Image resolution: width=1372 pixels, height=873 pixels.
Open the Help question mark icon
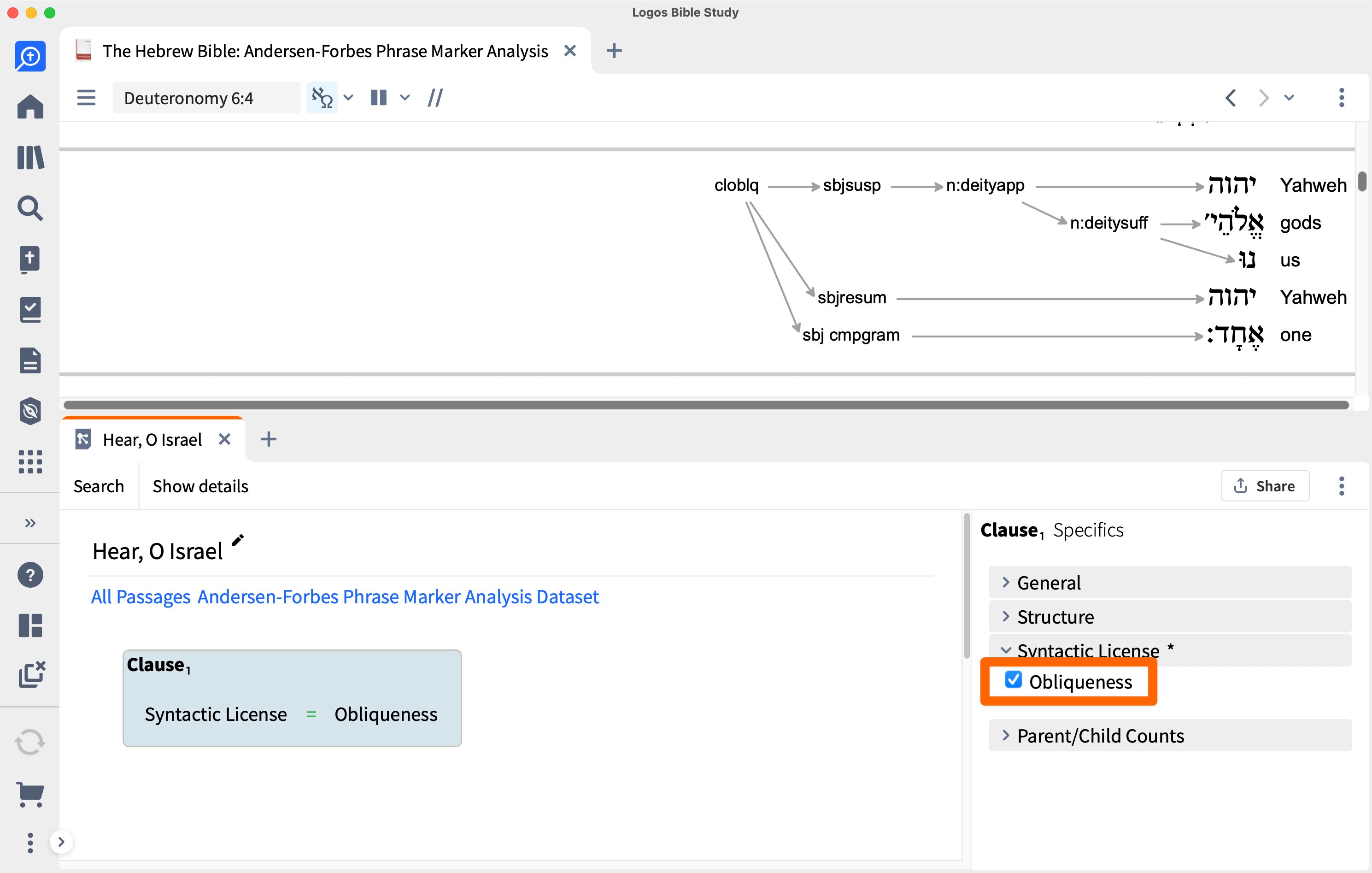(30, 575)
